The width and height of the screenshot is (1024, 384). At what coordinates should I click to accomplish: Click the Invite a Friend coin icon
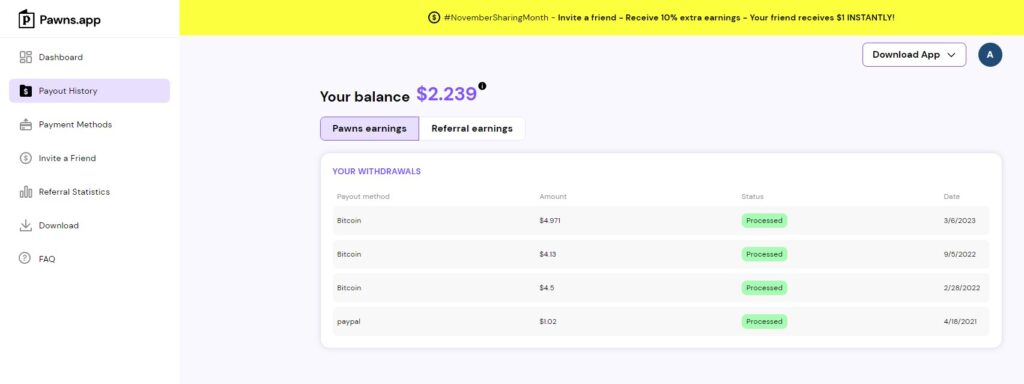(x=25, y=158)
